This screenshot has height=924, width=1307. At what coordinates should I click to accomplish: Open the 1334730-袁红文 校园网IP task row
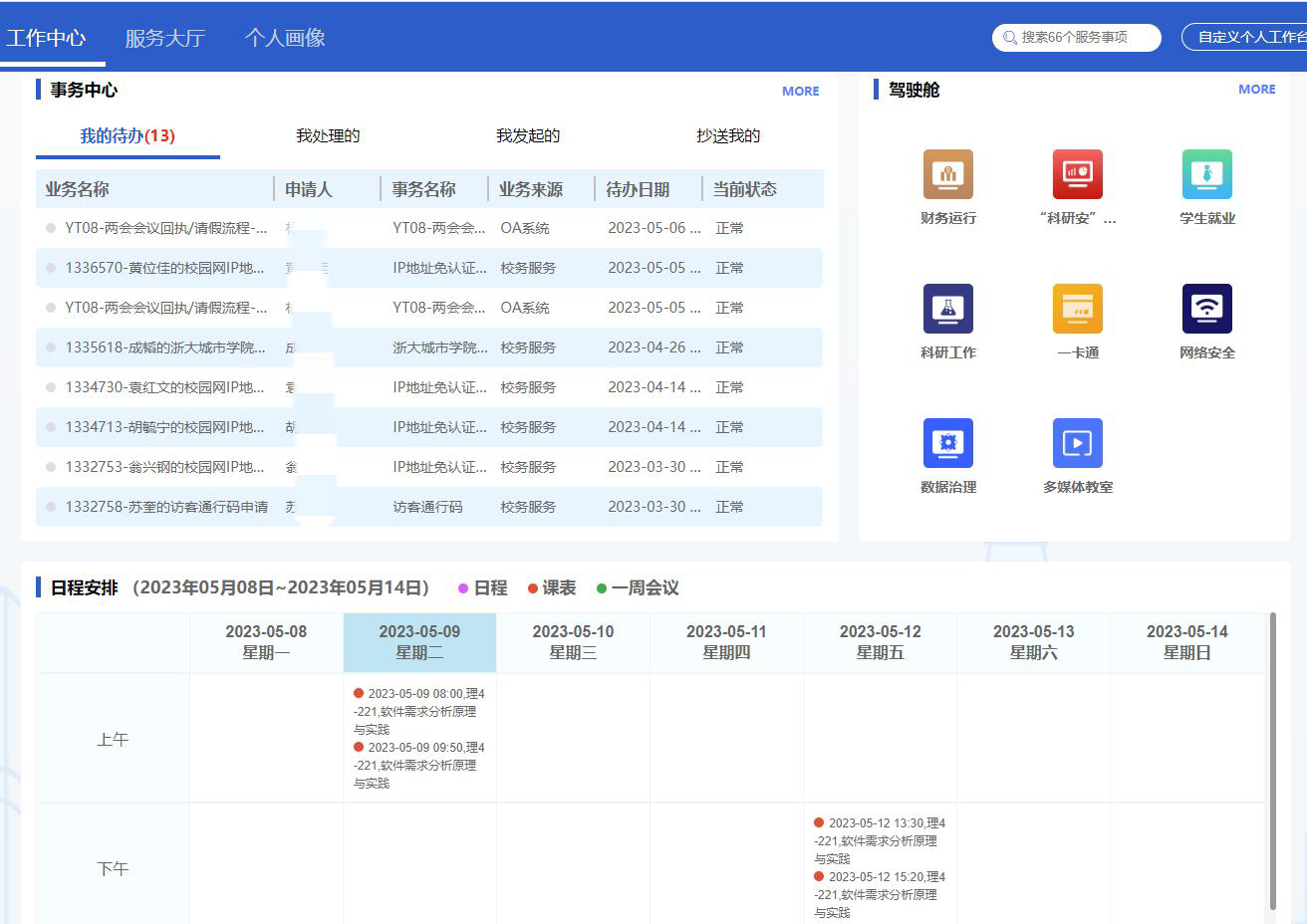coord(429,387)
